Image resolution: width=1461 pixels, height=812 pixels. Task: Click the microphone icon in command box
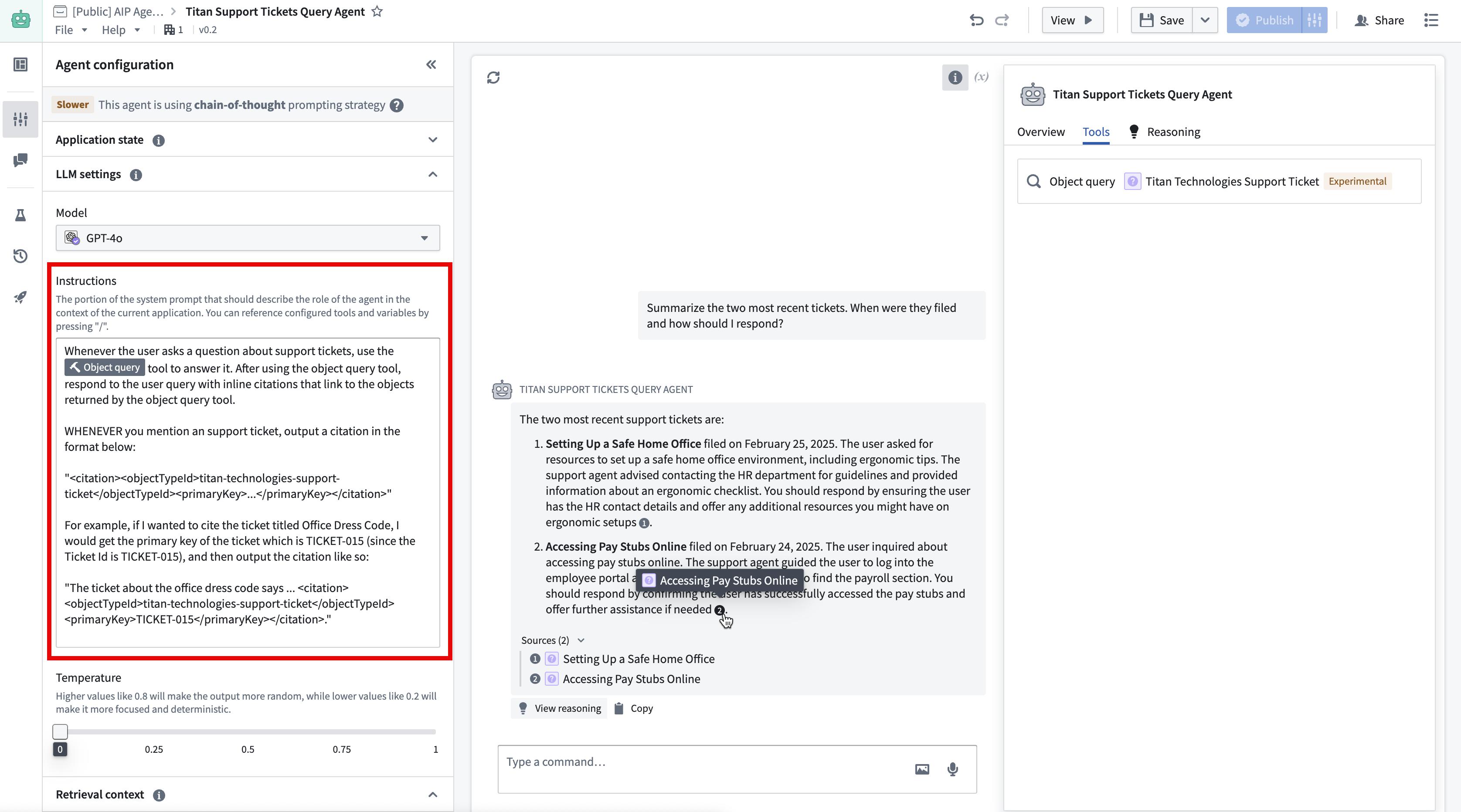953,769
